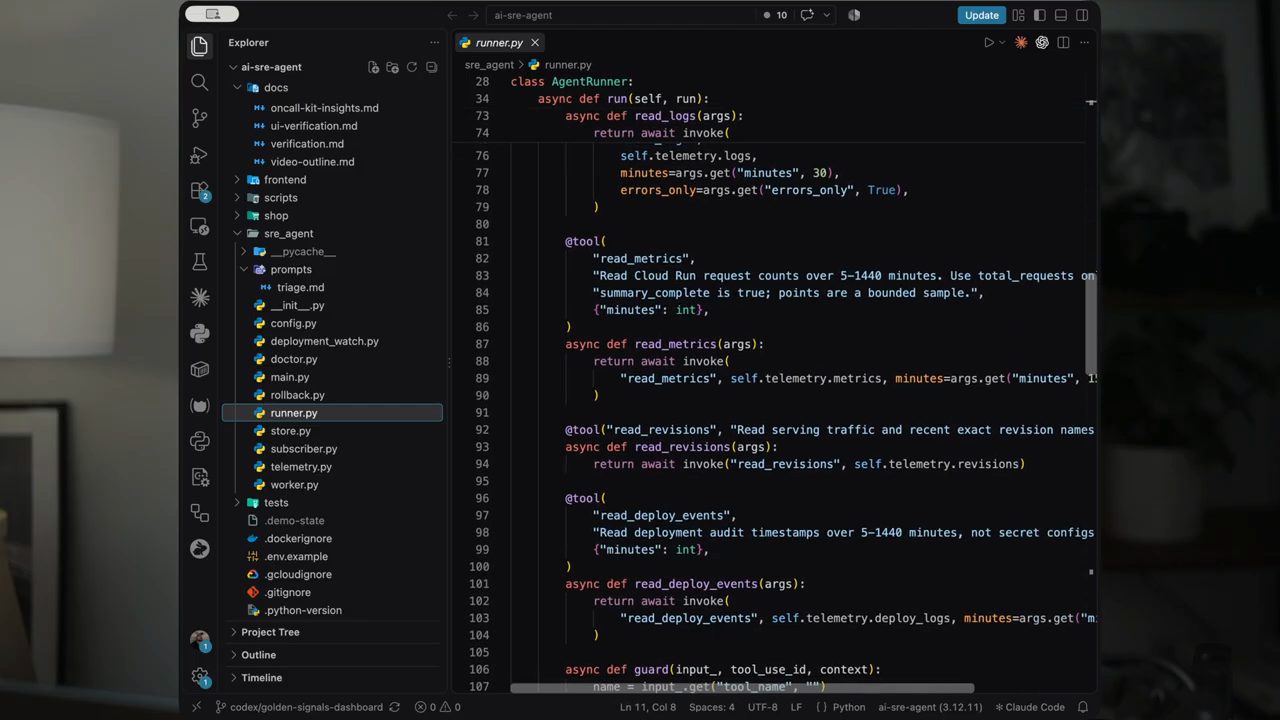The height and width of the screenshot is (720, 1280).
Task: Collapse all folders in explorer
Action: click(x=431, y=67)
